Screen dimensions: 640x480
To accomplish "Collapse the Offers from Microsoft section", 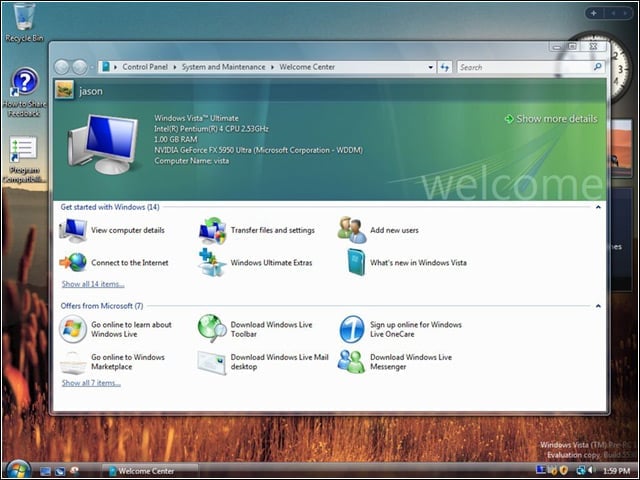I will tap(598, 306).
